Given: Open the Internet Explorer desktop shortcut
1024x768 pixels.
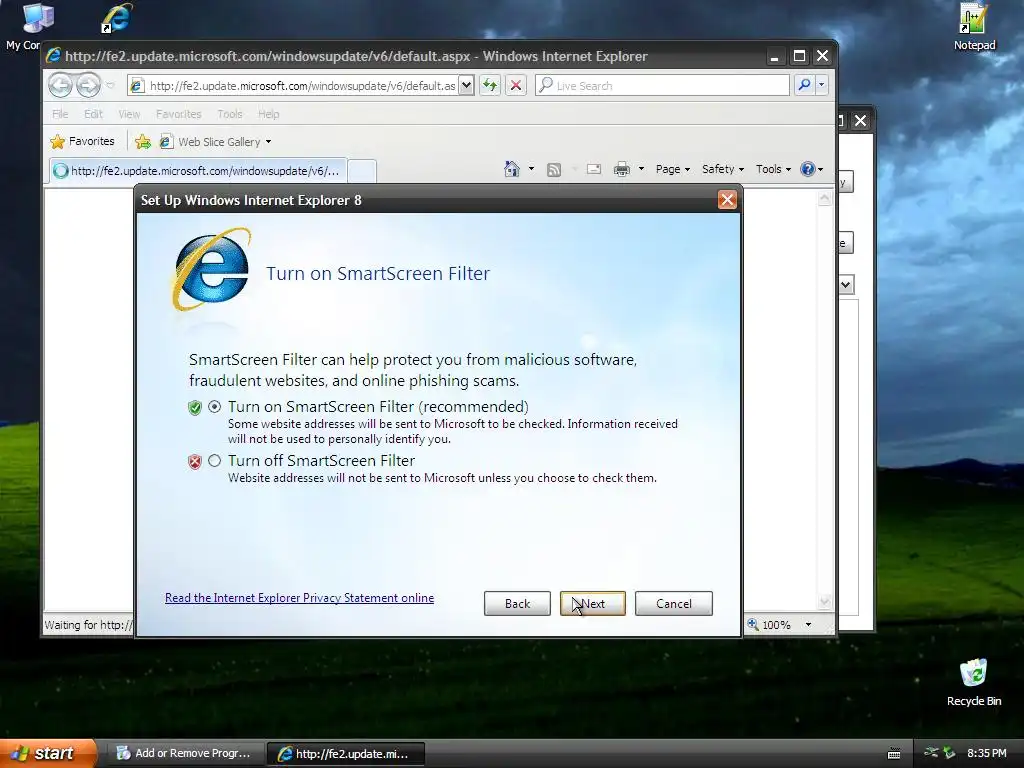Looking at the screenshot, I should click(x=117, y=18).
